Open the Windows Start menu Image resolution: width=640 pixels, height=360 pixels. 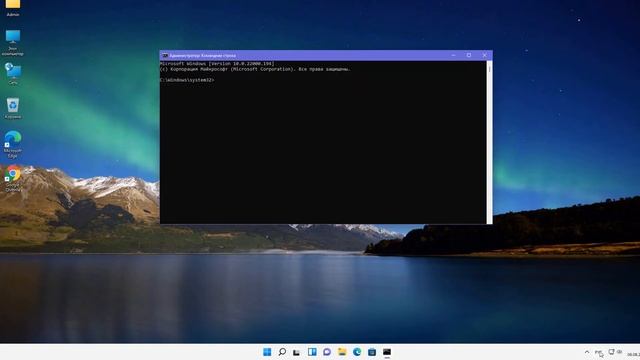(x=267, y=352)
